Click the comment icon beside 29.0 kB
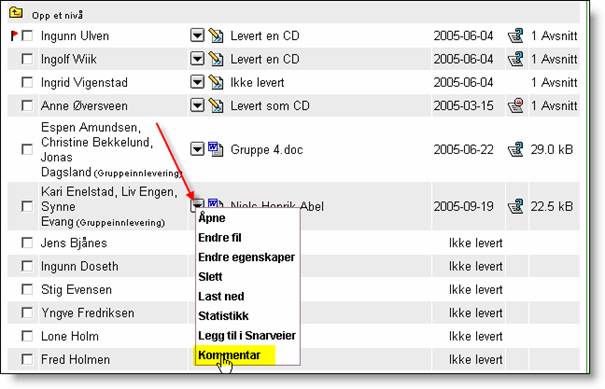605x389 pixels. point(515,149)
